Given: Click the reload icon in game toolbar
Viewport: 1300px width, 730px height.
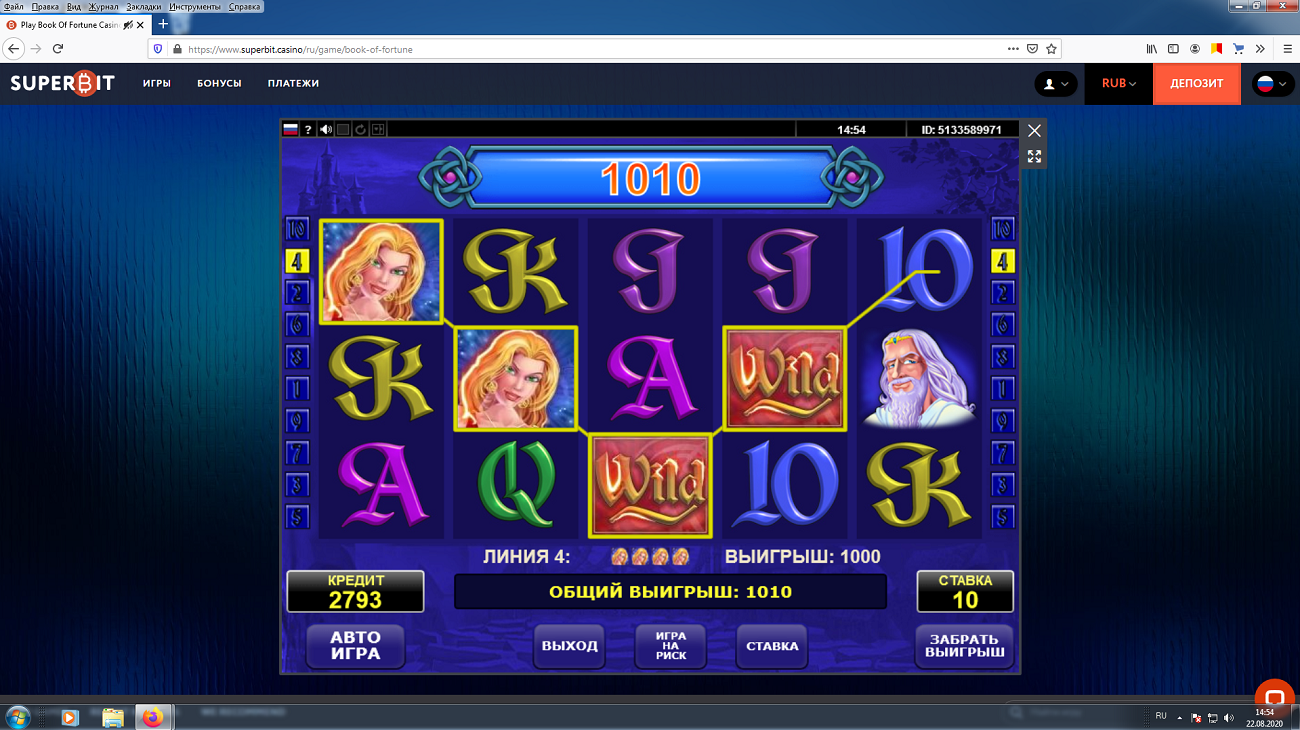Looking at the screenshot, I should point(361,130).
